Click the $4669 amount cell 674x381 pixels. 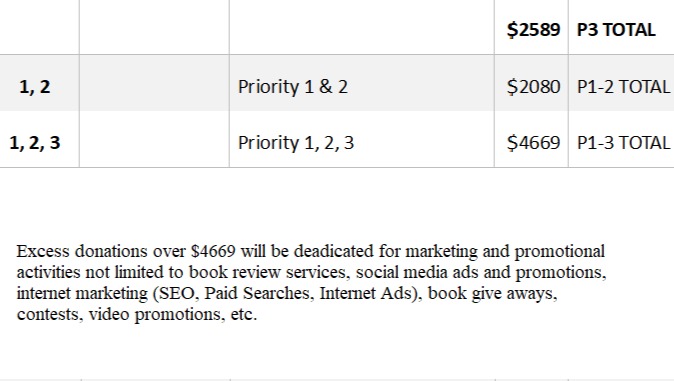(x=533, y=143)
